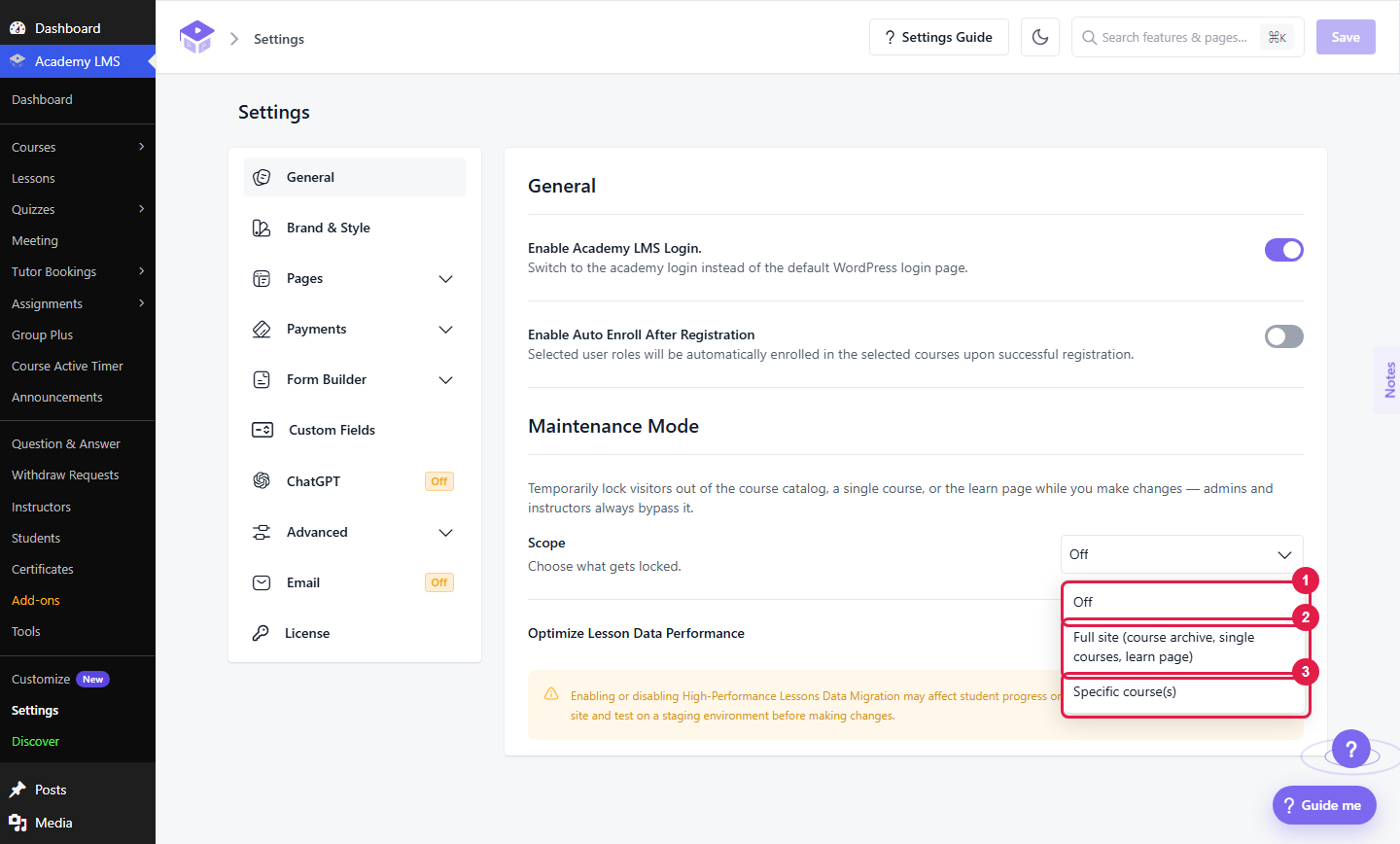Open Customize with the New badge
This screenshot has width=1400, height=844.
[x=60, y=680]
